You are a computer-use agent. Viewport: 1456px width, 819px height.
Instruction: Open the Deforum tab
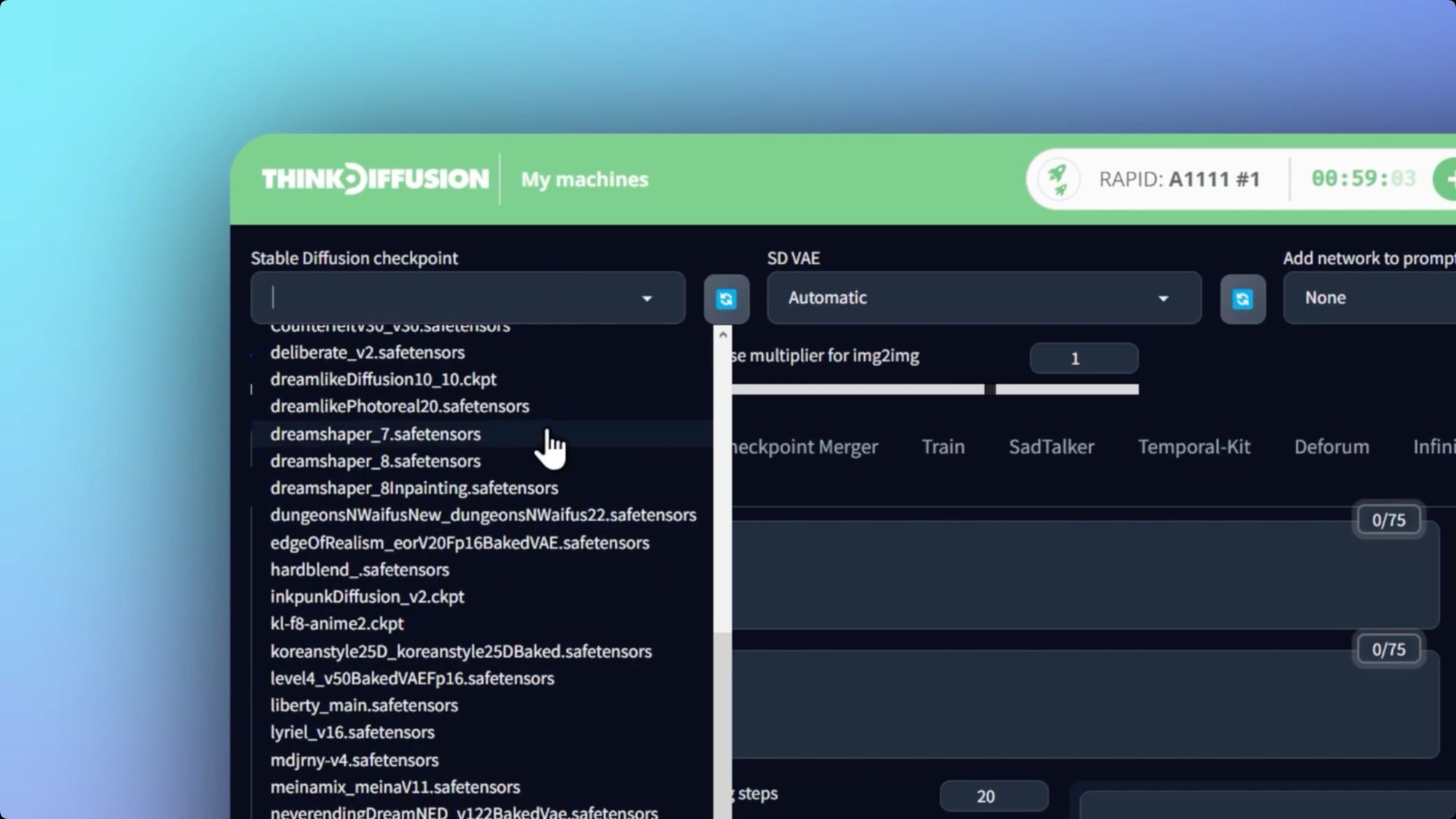(1331, 446)
